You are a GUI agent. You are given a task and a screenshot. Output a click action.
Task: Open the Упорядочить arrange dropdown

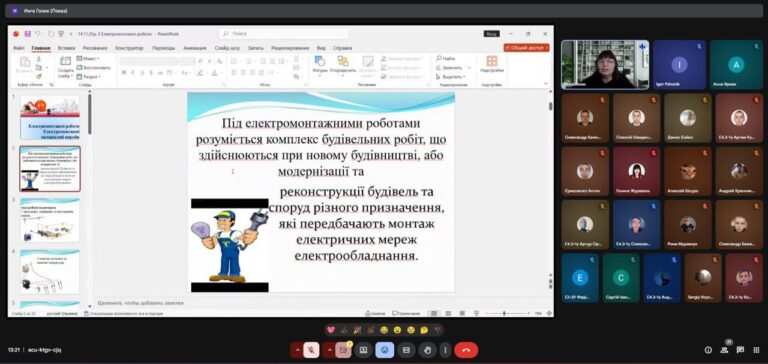(343, 66)
